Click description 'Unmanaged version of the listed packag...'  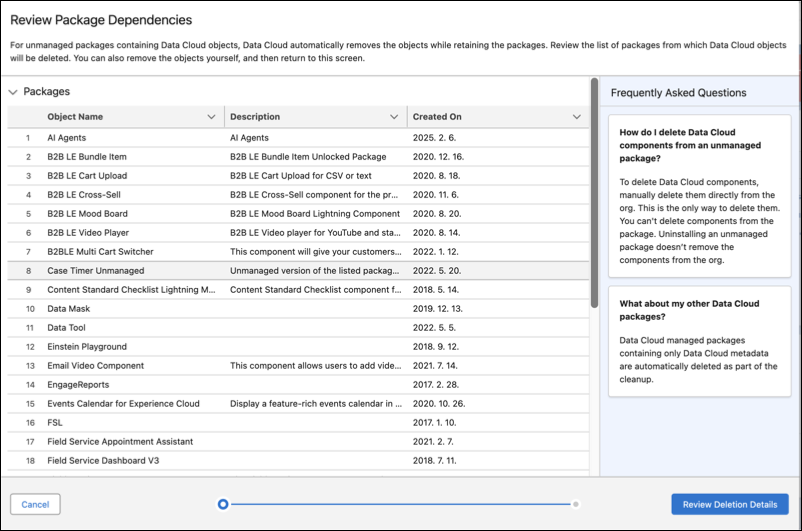(315, 271)
